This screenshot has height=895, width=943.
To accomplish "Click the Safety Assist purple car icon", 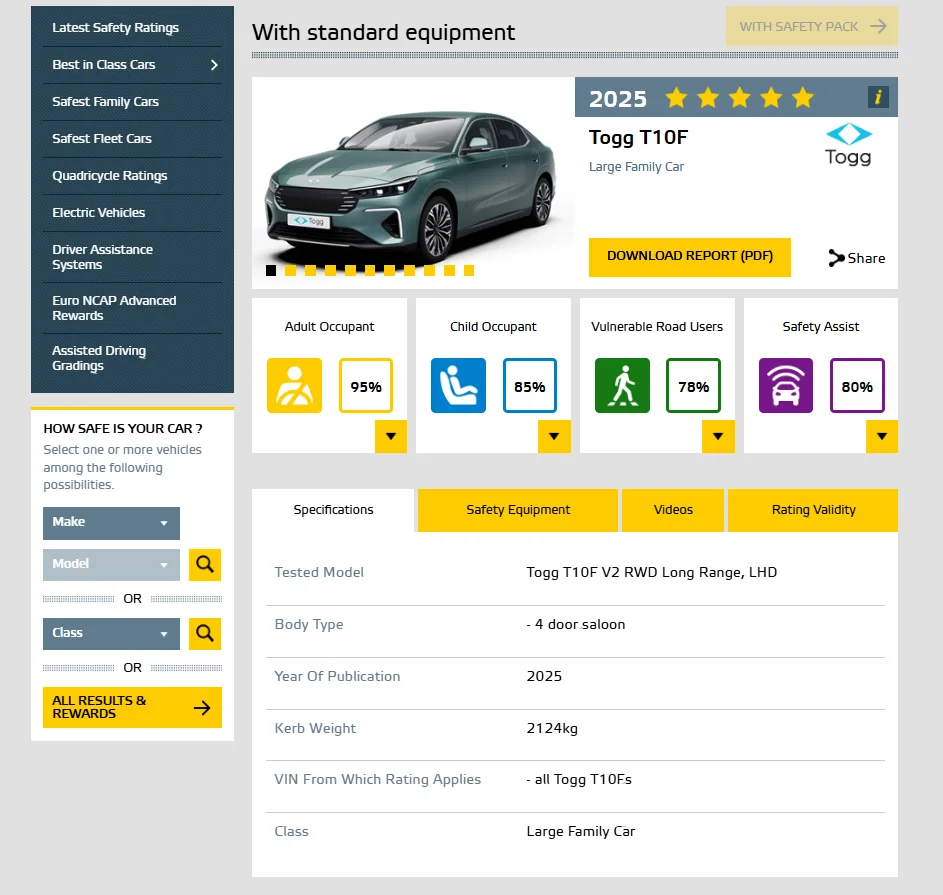I will coord(786,386).
